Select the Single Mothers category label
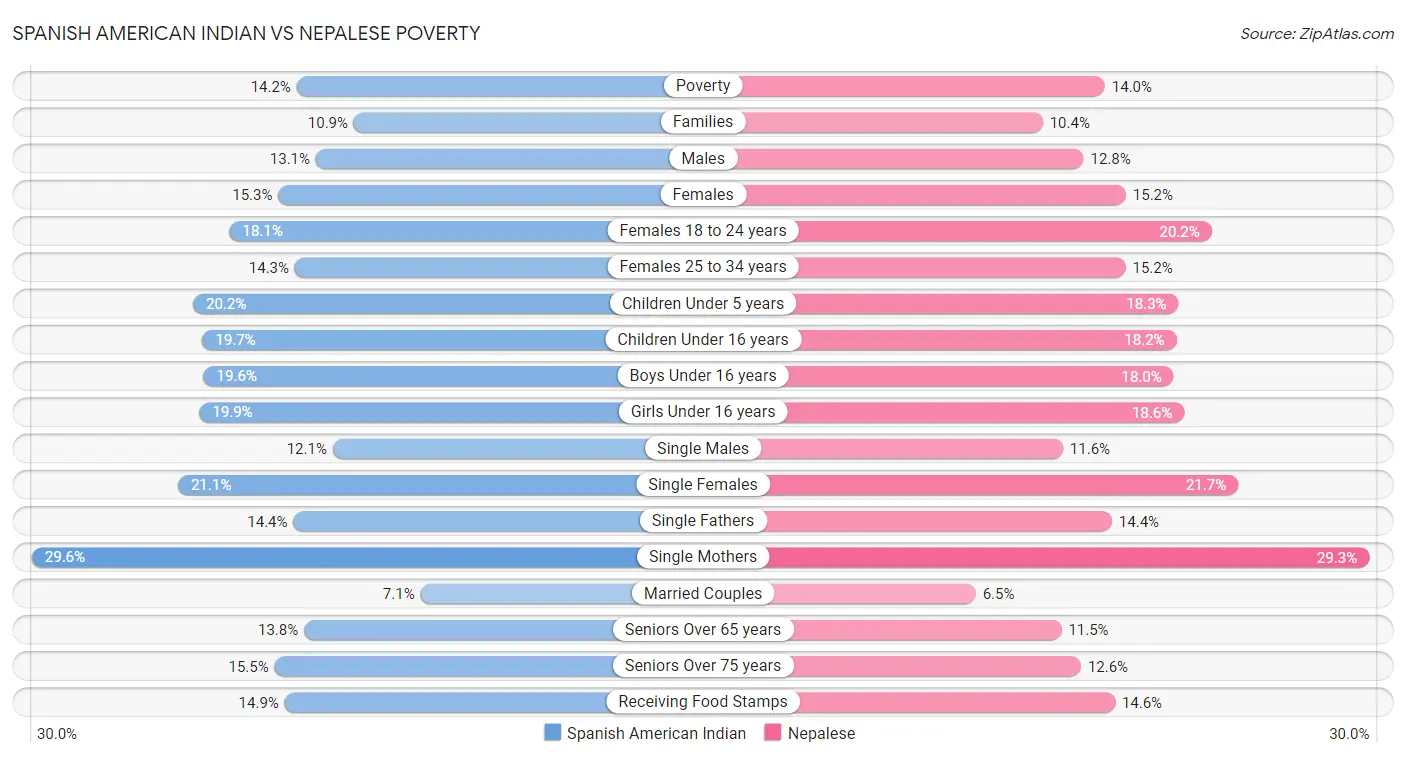This screenshot has width=1406, height=758. 703,557
